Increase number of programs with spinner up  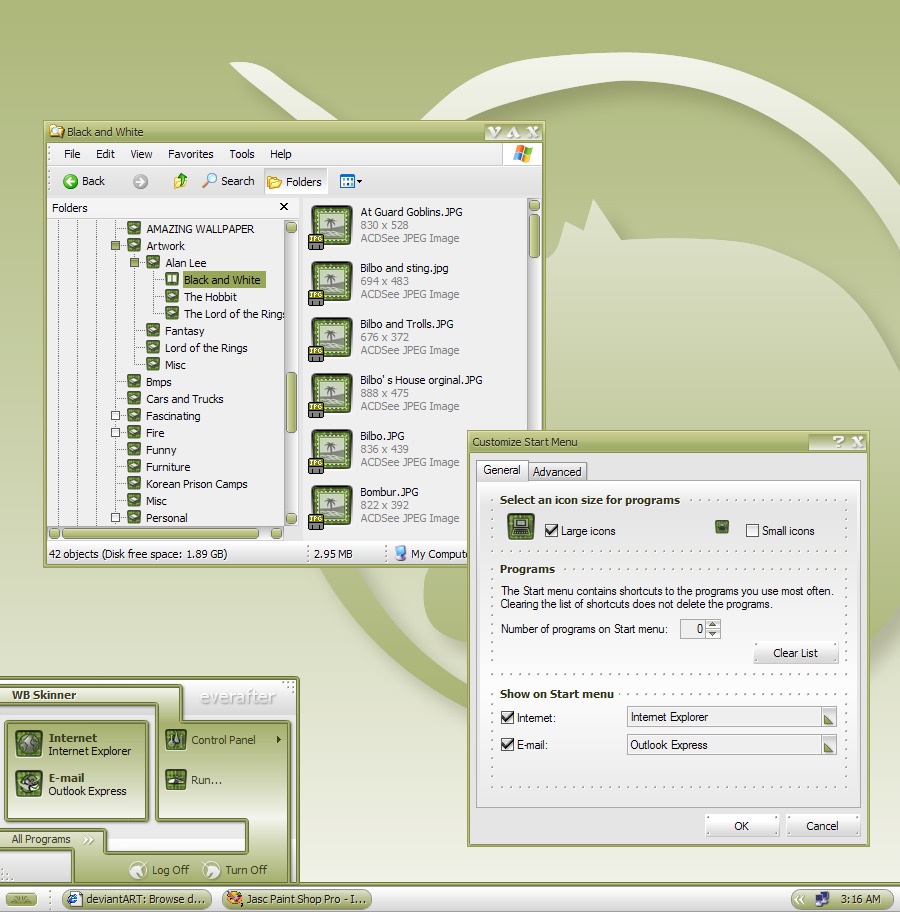712,624
